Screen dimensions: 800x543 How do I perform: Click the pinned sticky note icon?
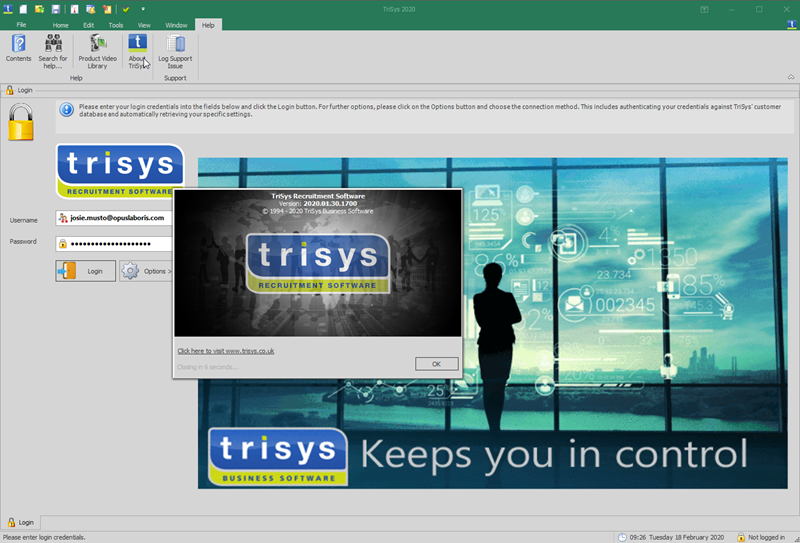tap(107, 9)
